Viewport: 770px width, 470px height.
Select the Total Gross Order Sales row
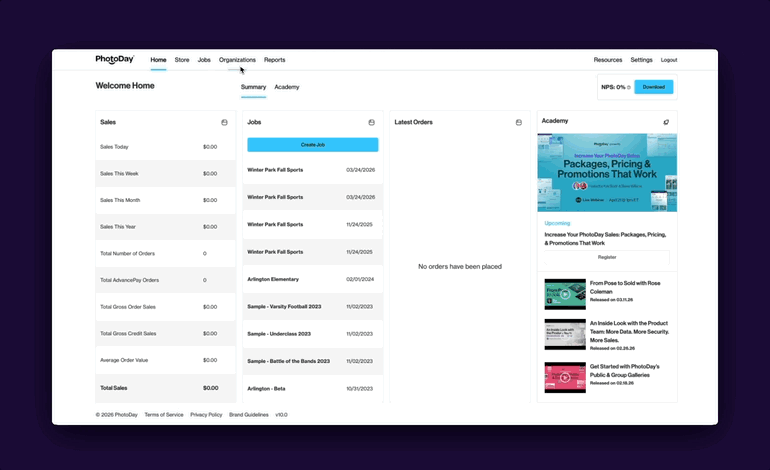(x=165, y=307)
